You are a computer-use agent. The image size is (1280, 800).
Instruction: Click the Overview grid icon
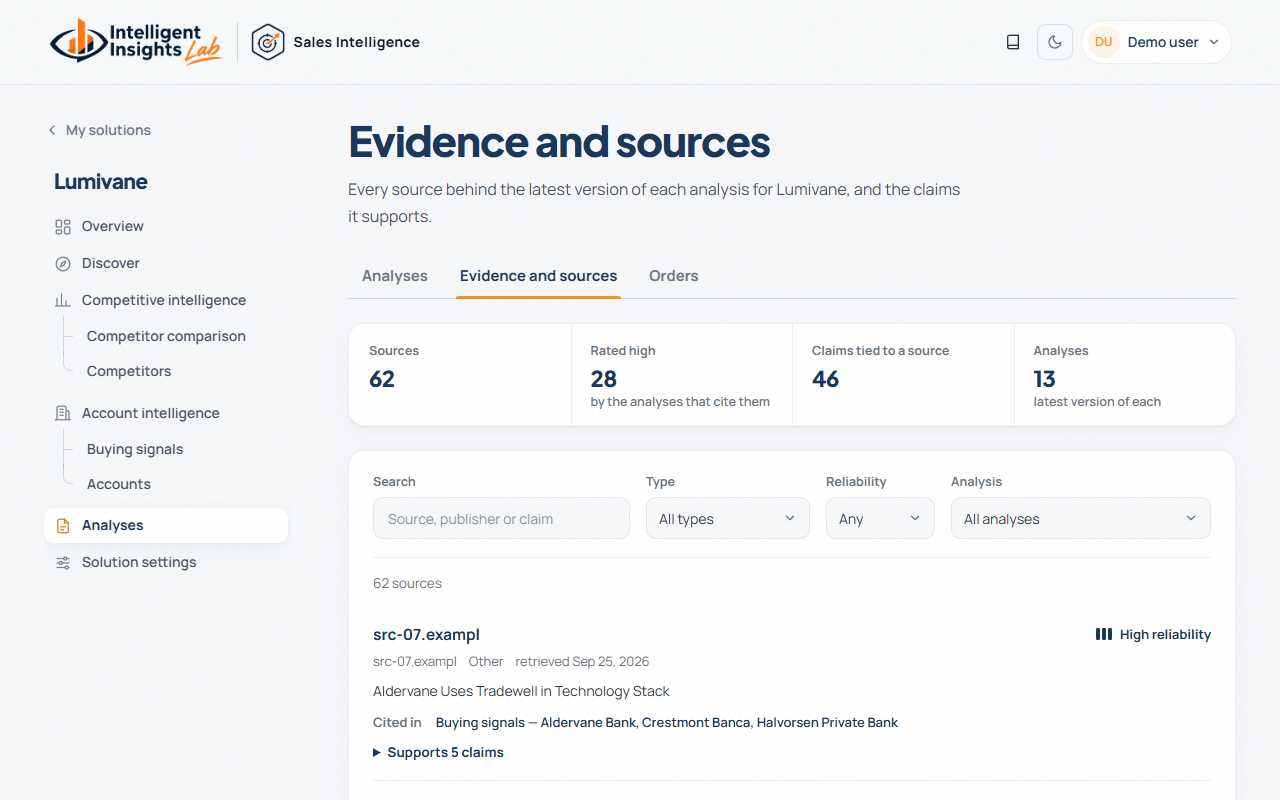point(63,226)
